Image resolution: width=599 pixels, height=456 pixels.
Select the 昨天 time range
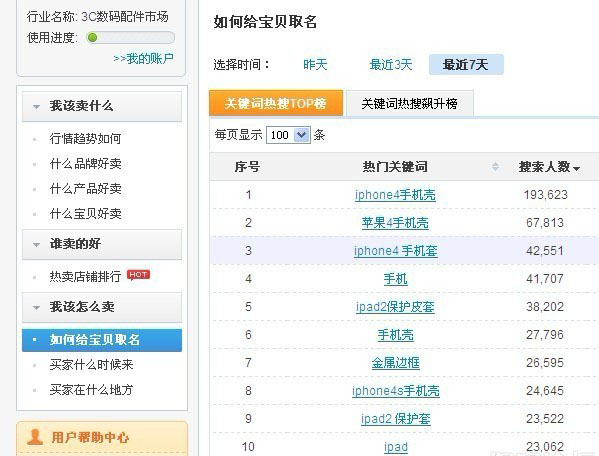point(315,65)
